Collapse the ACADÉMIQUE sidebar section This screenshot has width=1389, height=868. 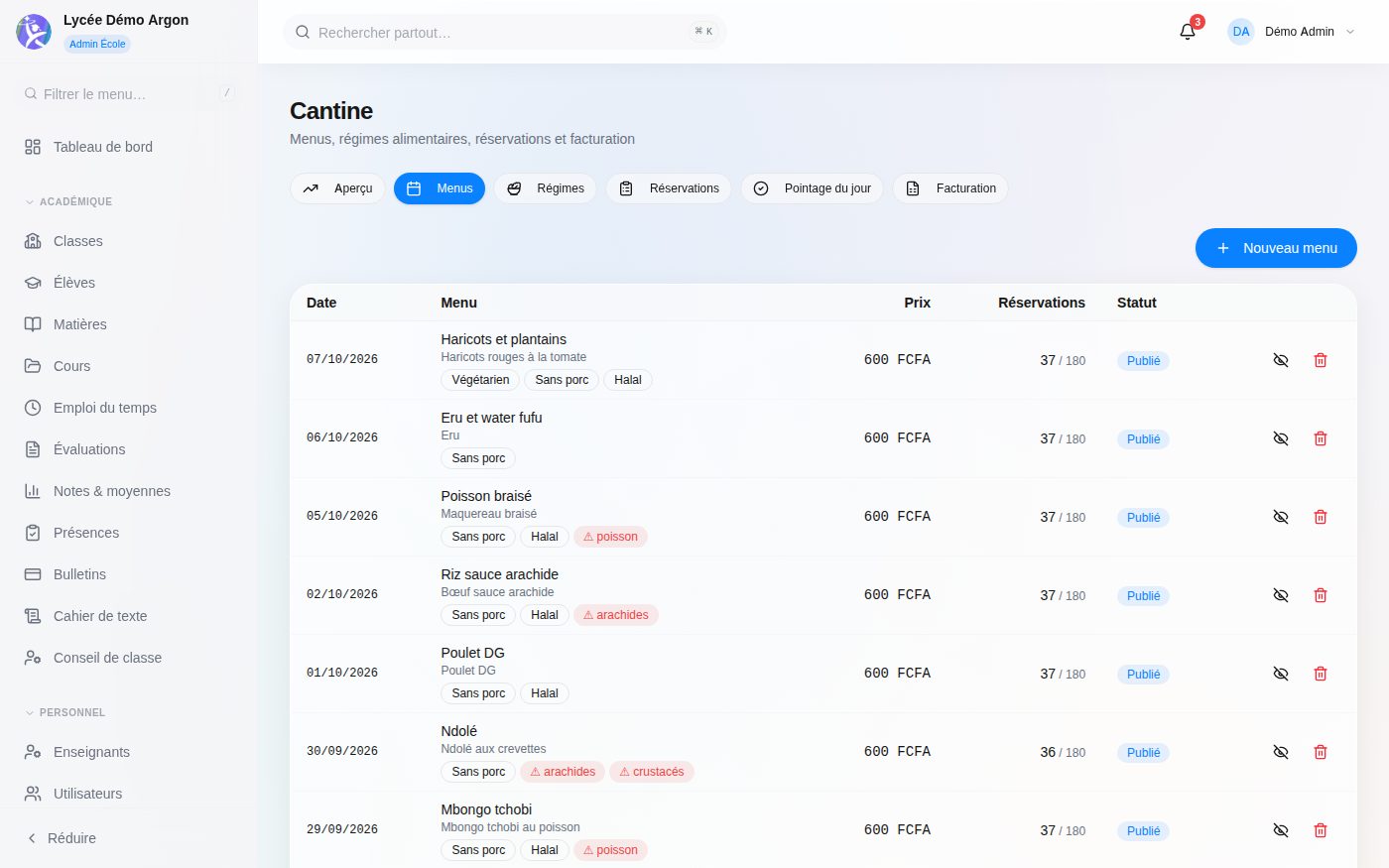68,201
